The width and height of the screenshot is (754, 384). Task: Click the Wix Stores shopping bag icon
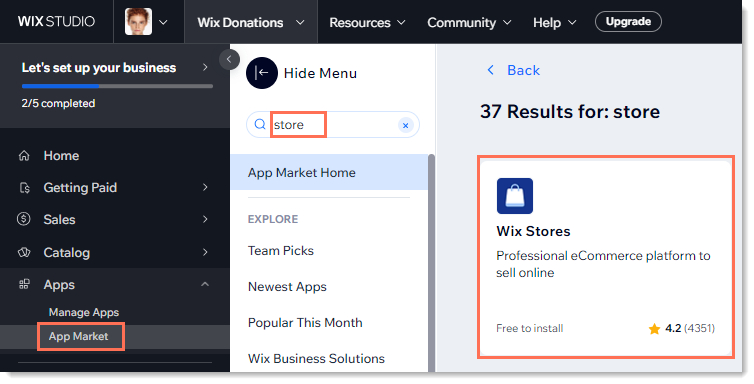click(x=515, y=196)
